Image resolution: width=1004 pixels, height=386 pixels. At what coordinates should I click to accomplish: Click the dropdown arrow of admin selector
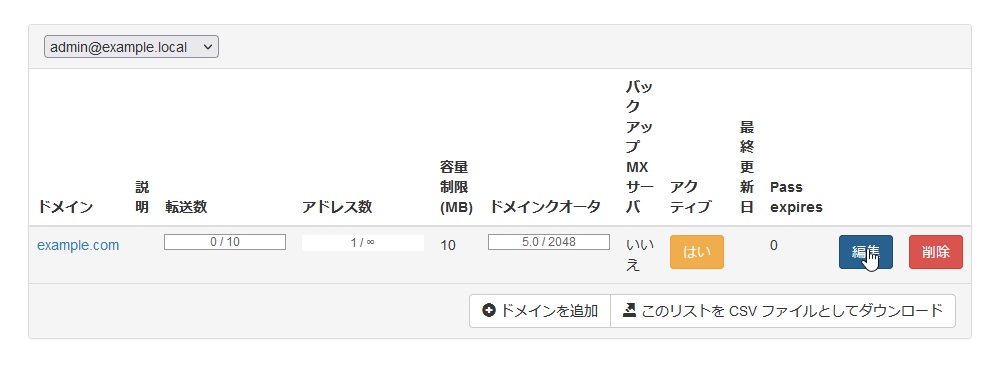206,47
